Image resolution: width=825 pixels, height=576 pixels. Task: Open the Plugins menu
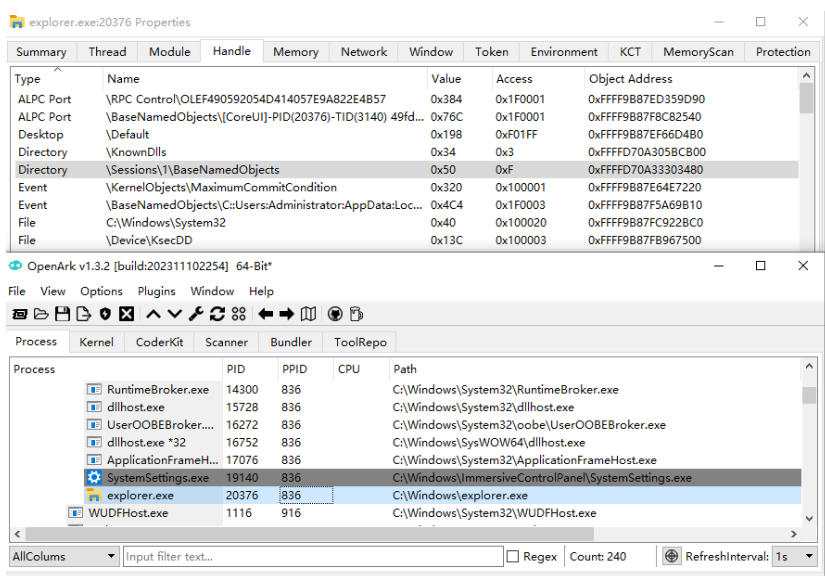tap(155, 291)
